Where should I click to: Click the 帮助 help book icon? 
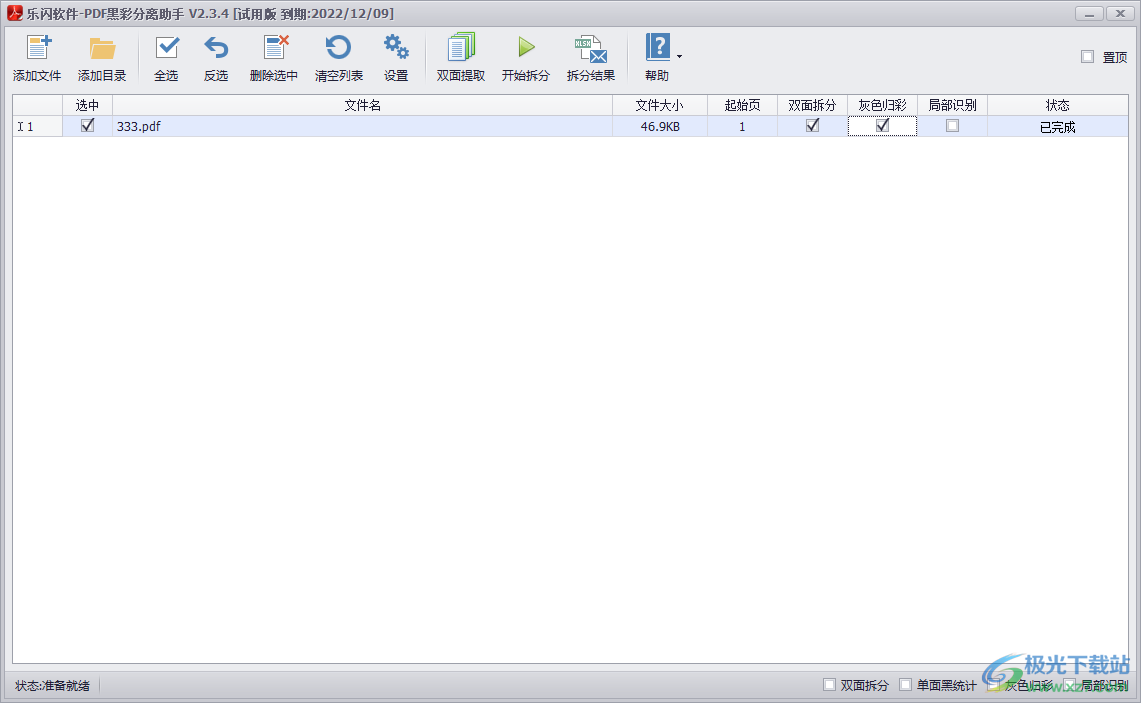point(658,47)
